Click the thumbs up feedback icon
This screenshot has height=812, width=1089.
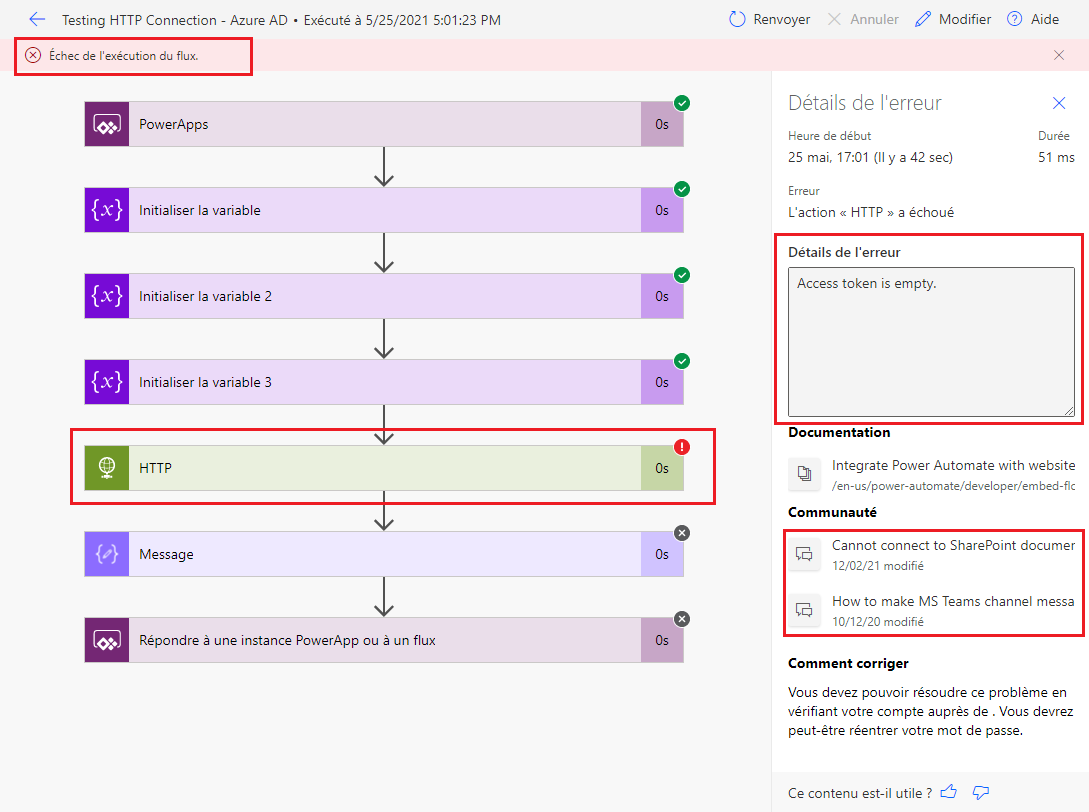[x=949, y=792]
